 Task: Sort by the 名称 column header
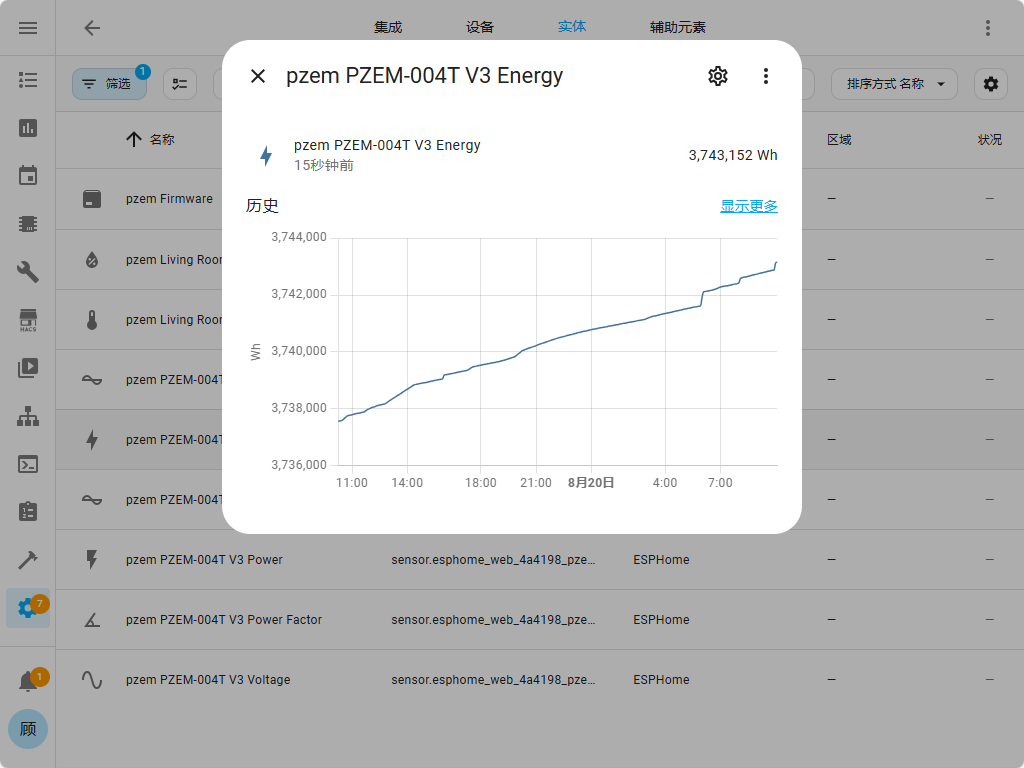pyautogui.click(x=161, y=140)
